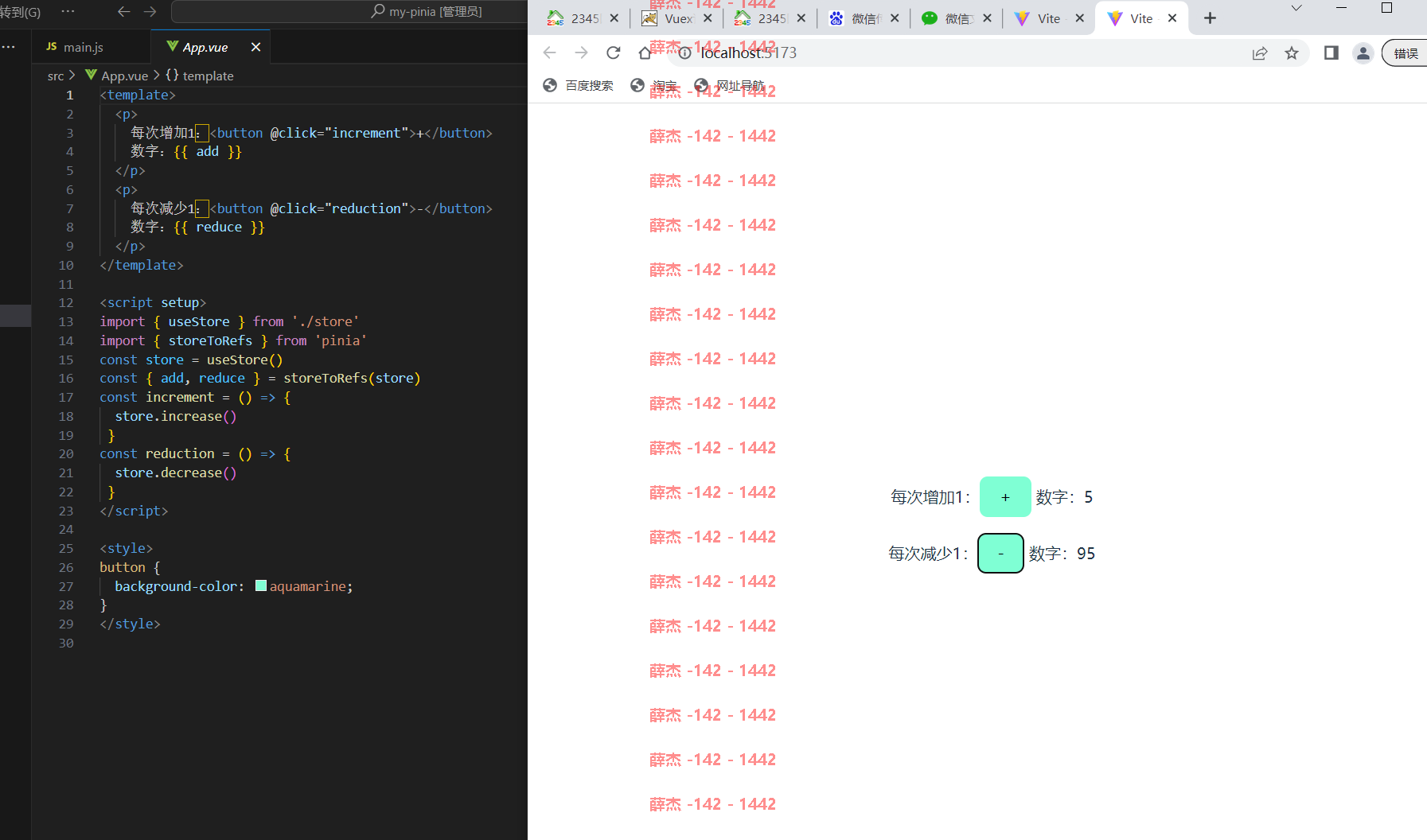The height and width of the screenshot is (840, 1427).
Task: Open the activity bar ellipsis in VS Code
Action: pyautogui.click(x=9, y=47)
